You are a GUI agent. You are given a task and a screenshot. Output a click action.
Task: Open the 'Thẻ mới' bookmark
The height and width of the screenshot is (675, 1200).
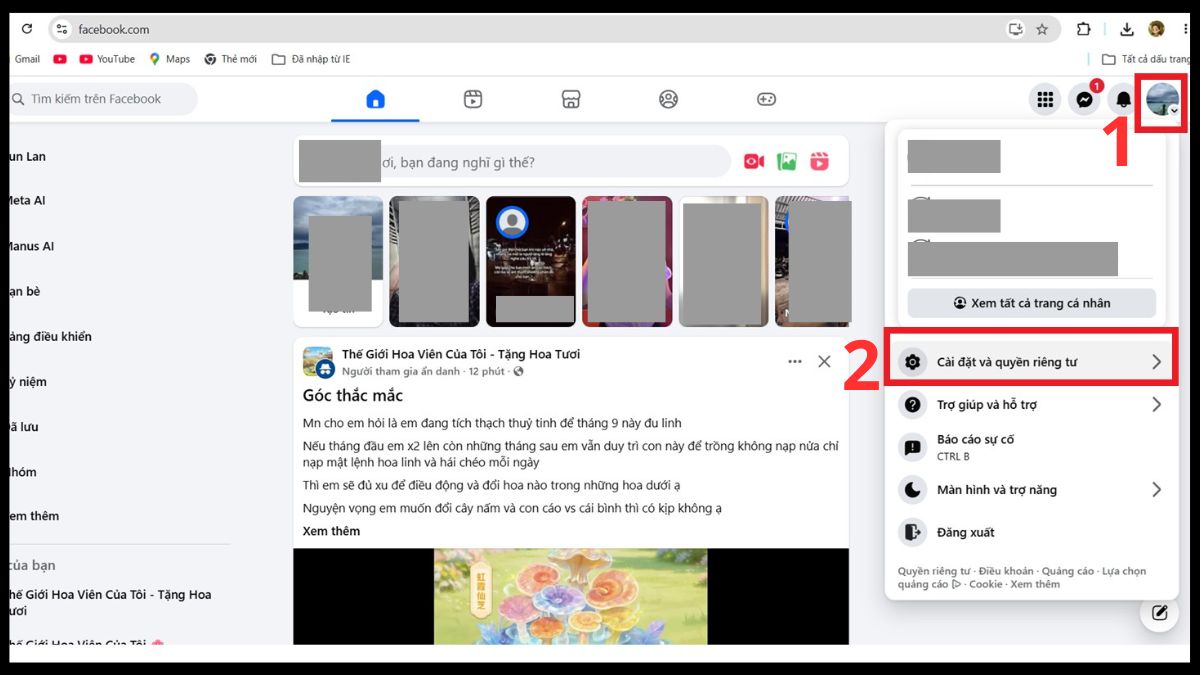coord(230,59)
